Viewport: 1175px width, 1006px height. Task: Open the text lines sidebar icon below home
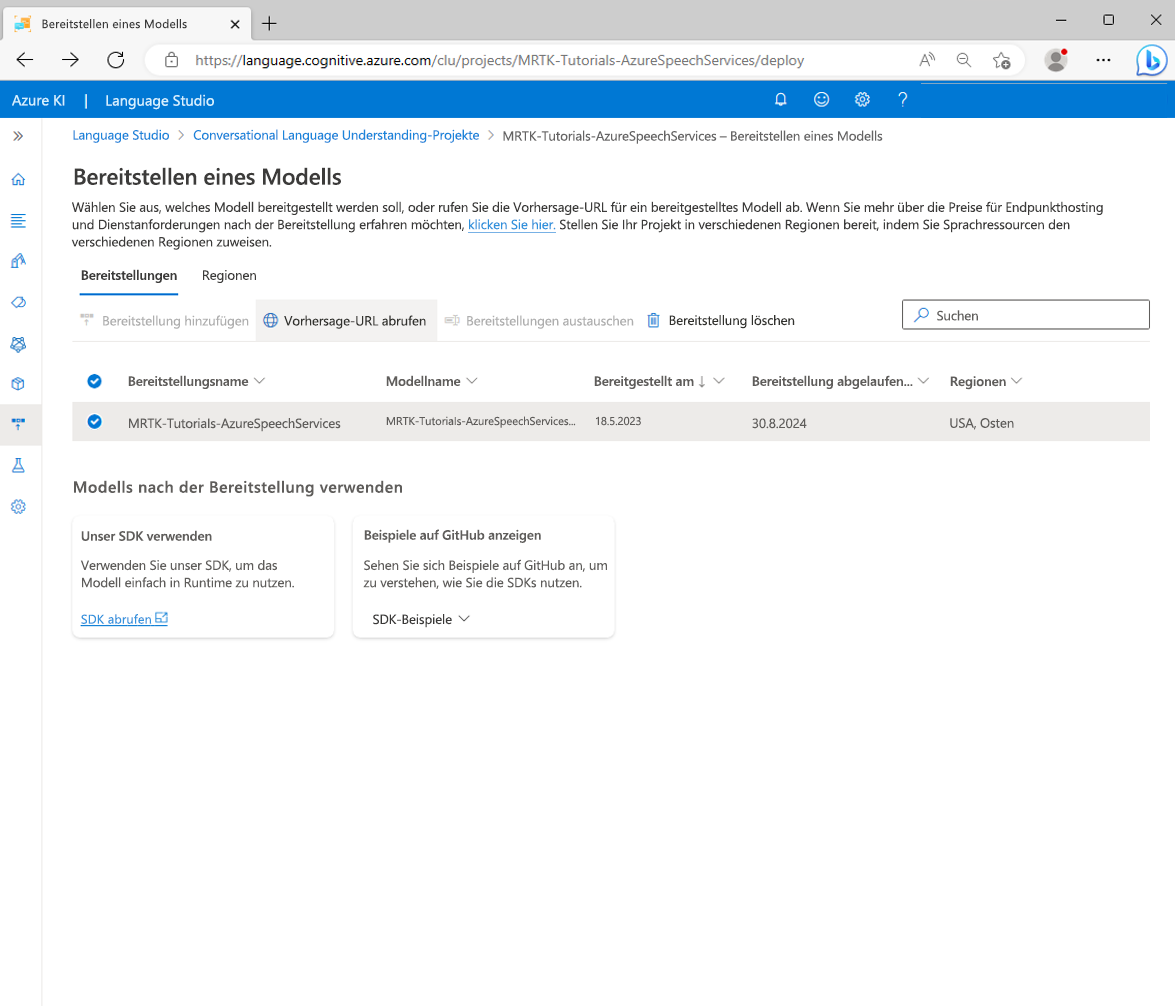18,220
